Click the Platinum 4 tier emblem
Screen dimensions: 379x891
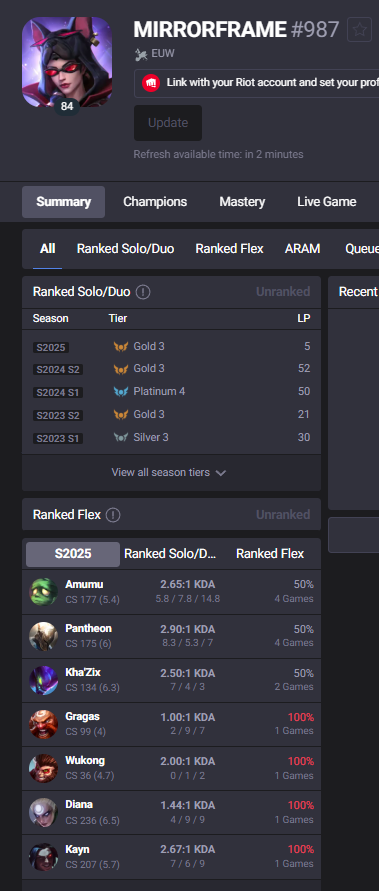(121, 392)
